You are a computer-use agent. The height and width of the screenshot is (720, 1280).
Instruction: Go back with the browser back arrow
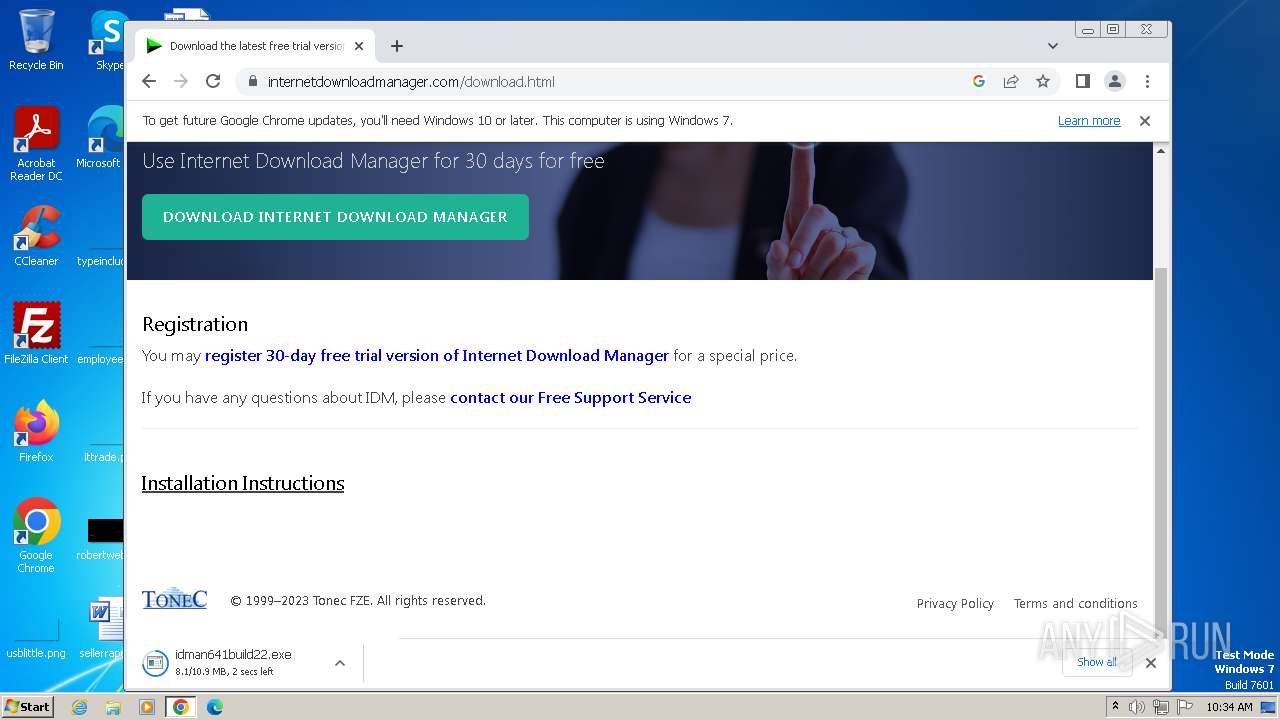point(149,81)
